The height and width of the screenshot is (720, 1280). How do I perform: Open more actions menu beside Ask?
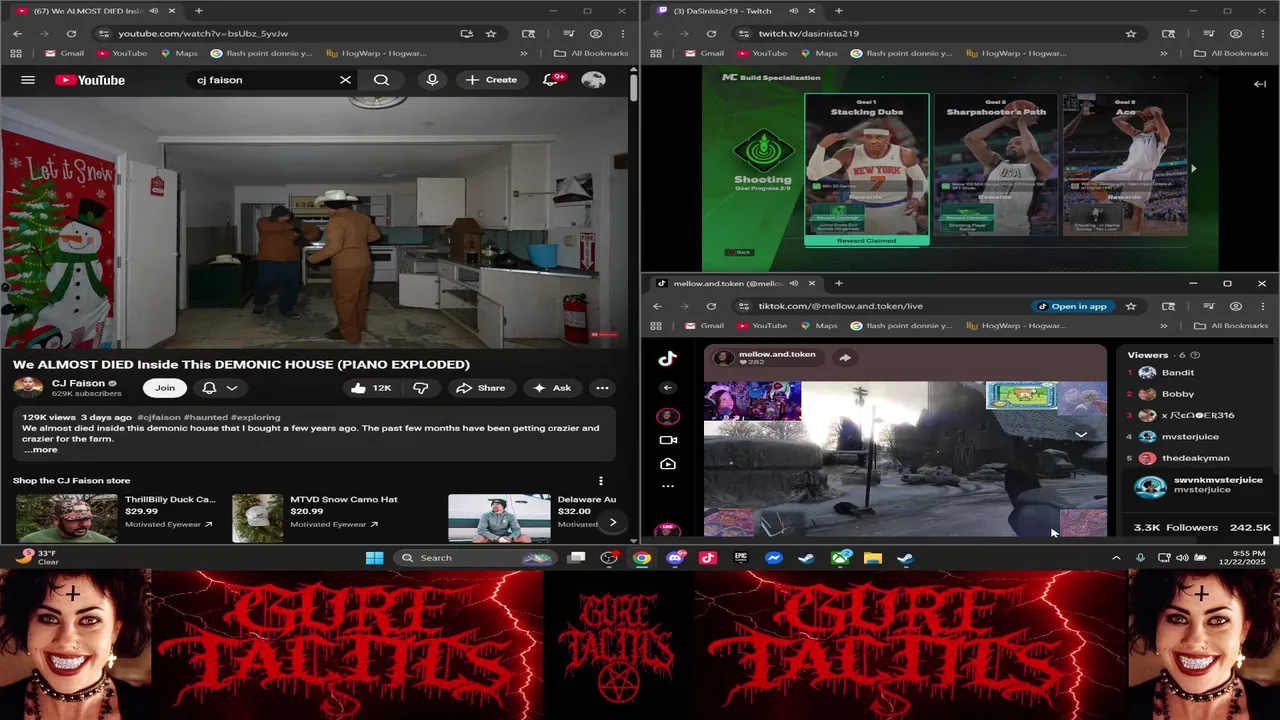click(x=602, y=388)
